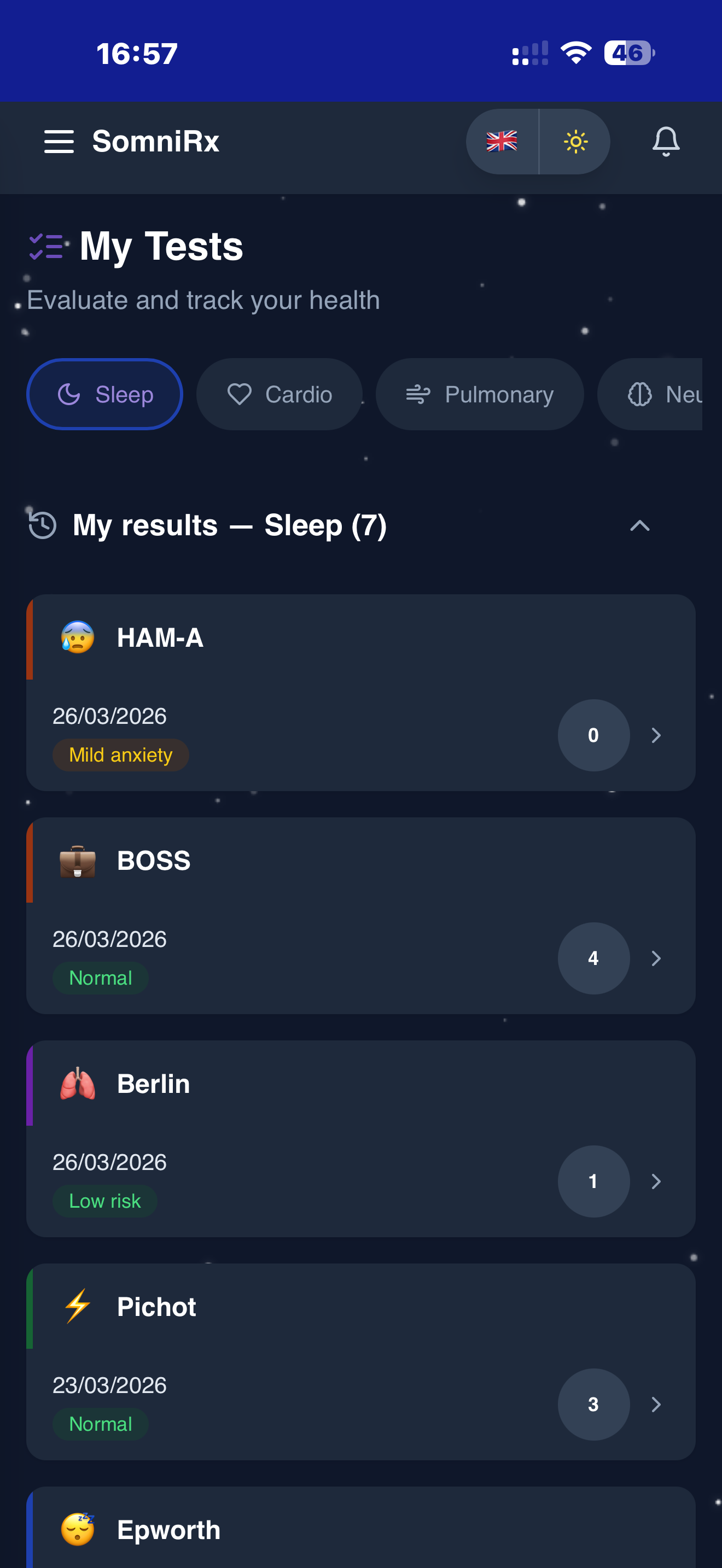Tap the UK flag language selector
The image size is (722, 1568).
[x=502, y=141]
